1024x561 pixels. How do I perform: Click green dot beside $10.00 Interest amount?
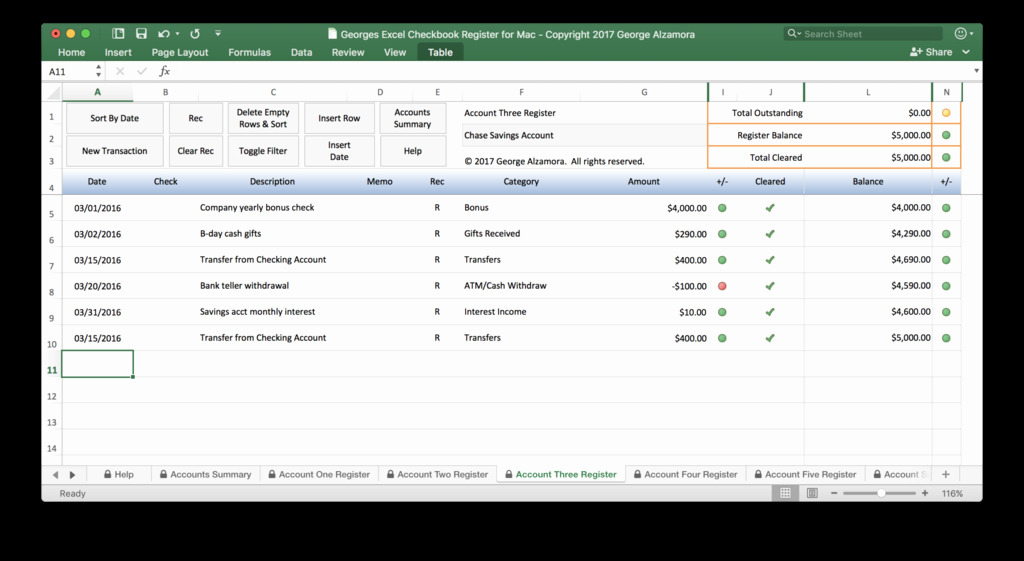tap(722, 312)
